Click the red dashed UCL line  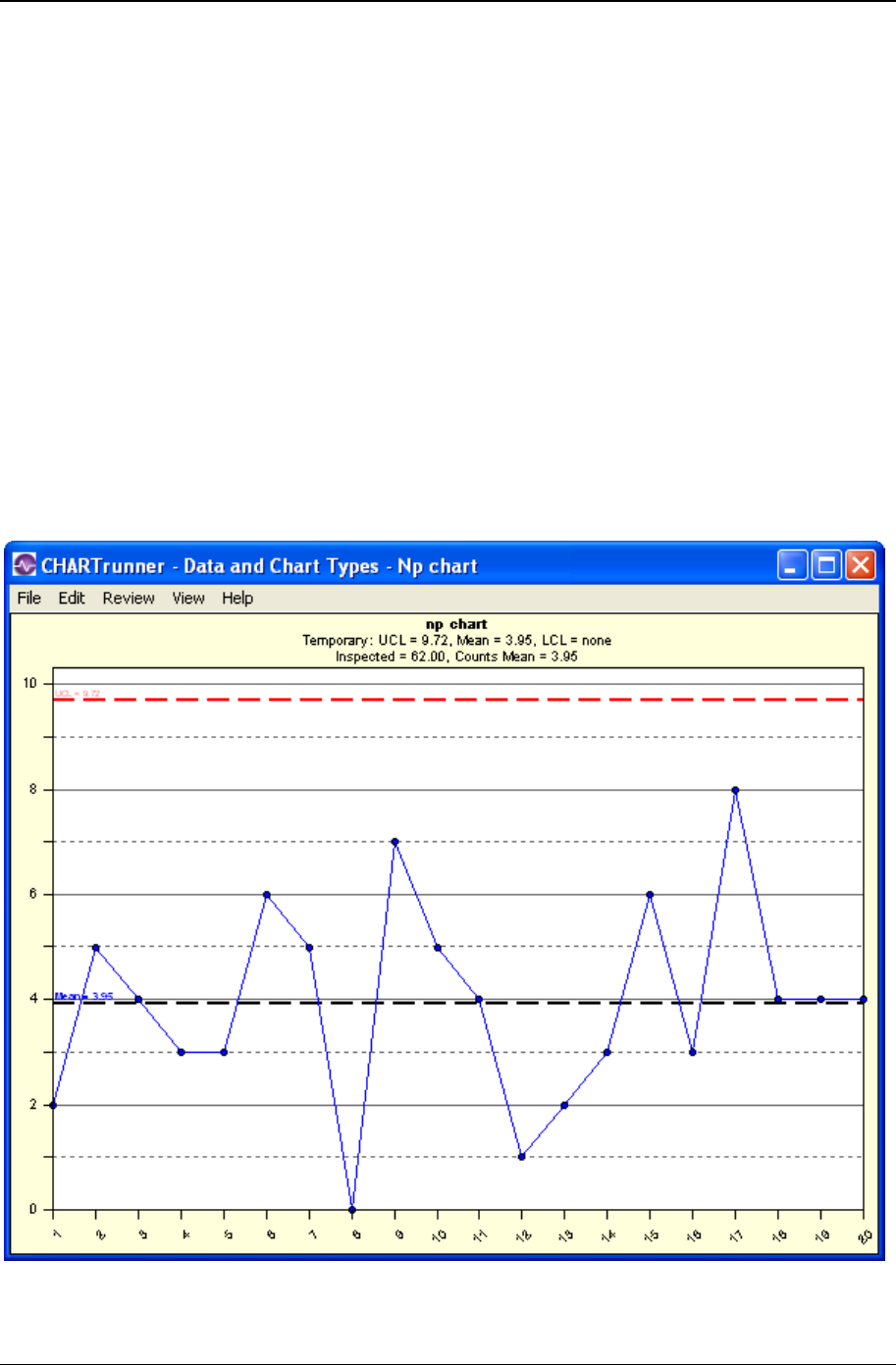458,699
